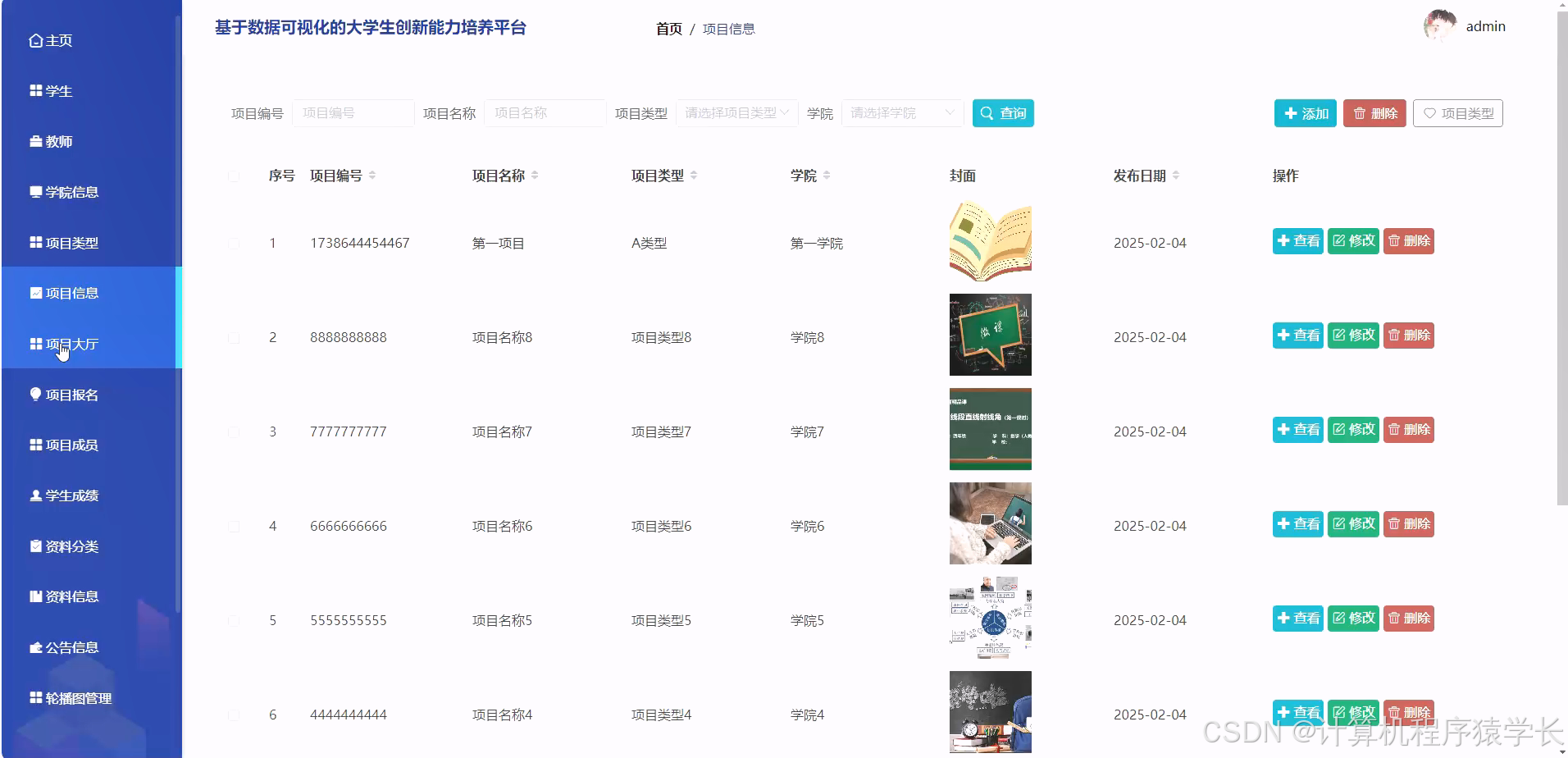Click 首页 breadcrumb link
The height and width of the screenshot is (758, 1568).
pos(669,29)
